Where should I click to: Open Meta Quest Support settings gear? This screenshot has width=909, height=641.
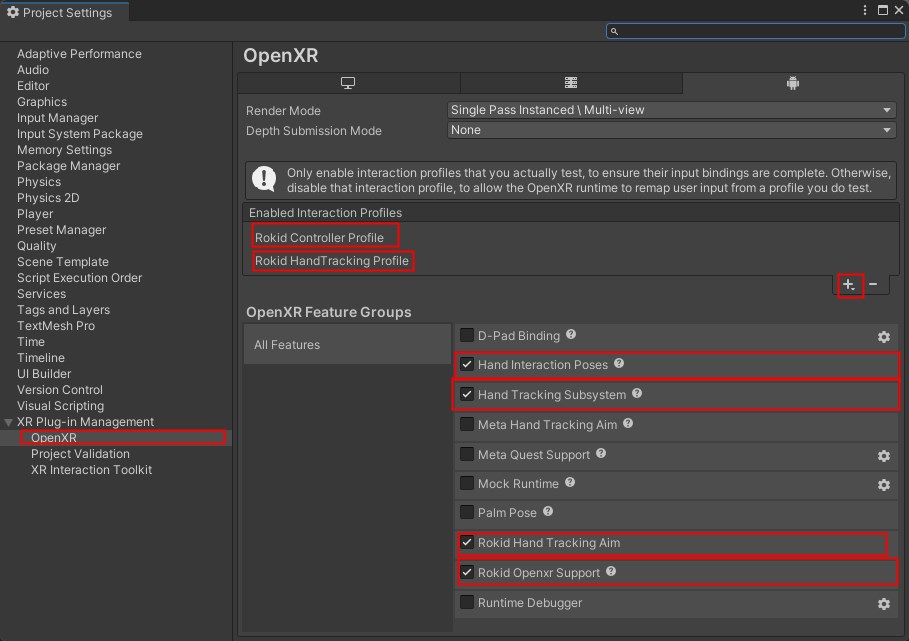[x=883, y=456]
